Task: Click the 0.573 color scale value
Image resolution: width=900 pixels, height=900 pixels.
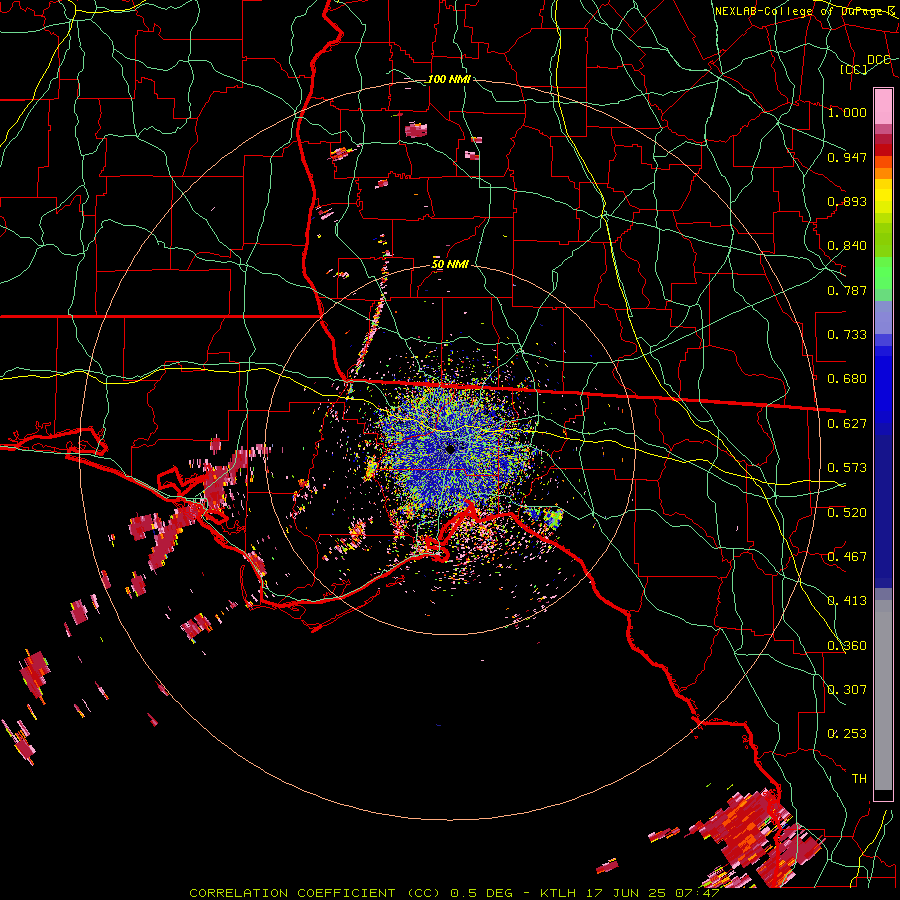Action: [x=847, y=468]
